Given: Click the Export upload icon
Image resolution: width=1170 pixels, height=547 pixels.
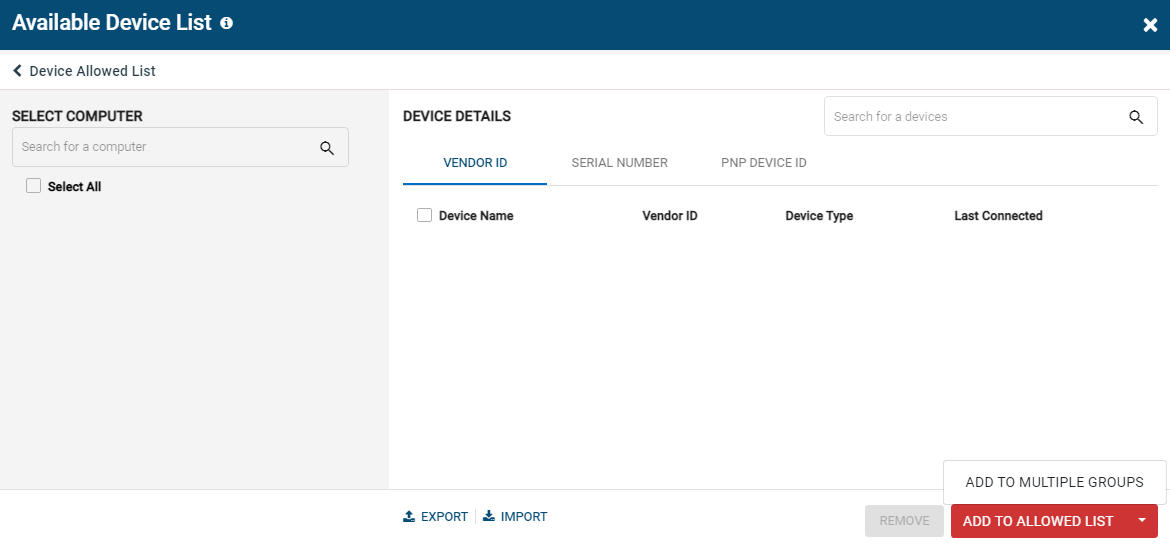Looking at the screenshot, I should click(x=409, y=516).
